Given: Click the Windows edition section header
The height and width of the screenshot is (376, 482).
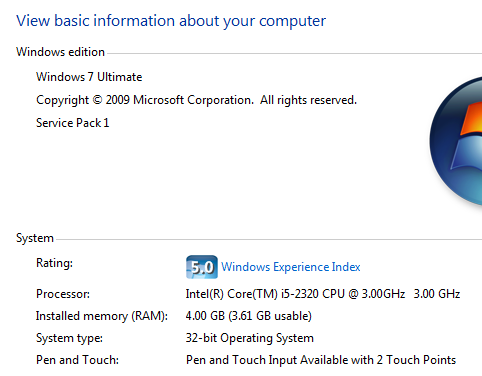Looking at the screenshot, I should tap(60, 52).
